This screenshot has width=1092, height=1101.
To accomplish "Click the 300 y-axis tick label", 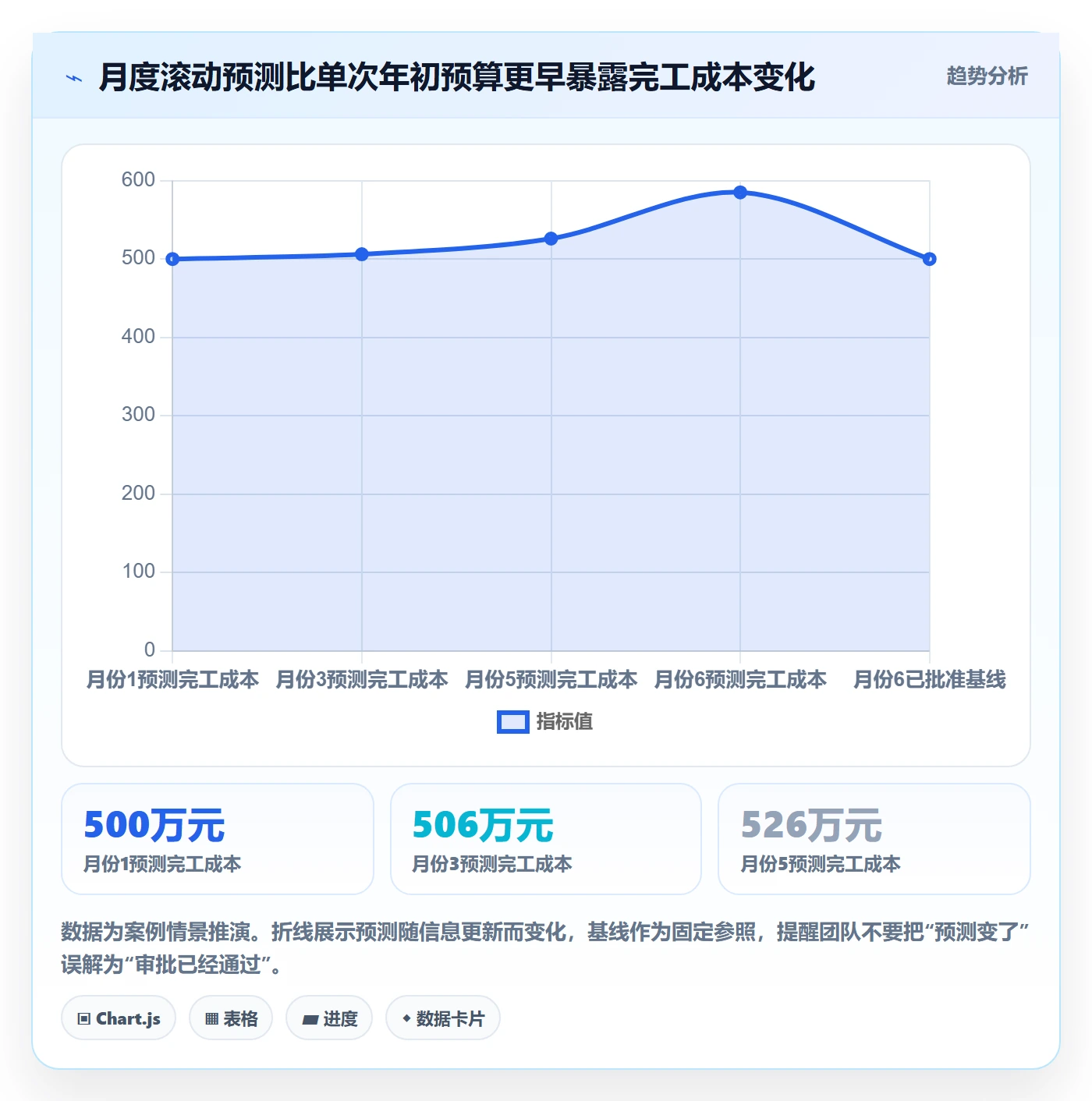I will [x=138, y=415].
